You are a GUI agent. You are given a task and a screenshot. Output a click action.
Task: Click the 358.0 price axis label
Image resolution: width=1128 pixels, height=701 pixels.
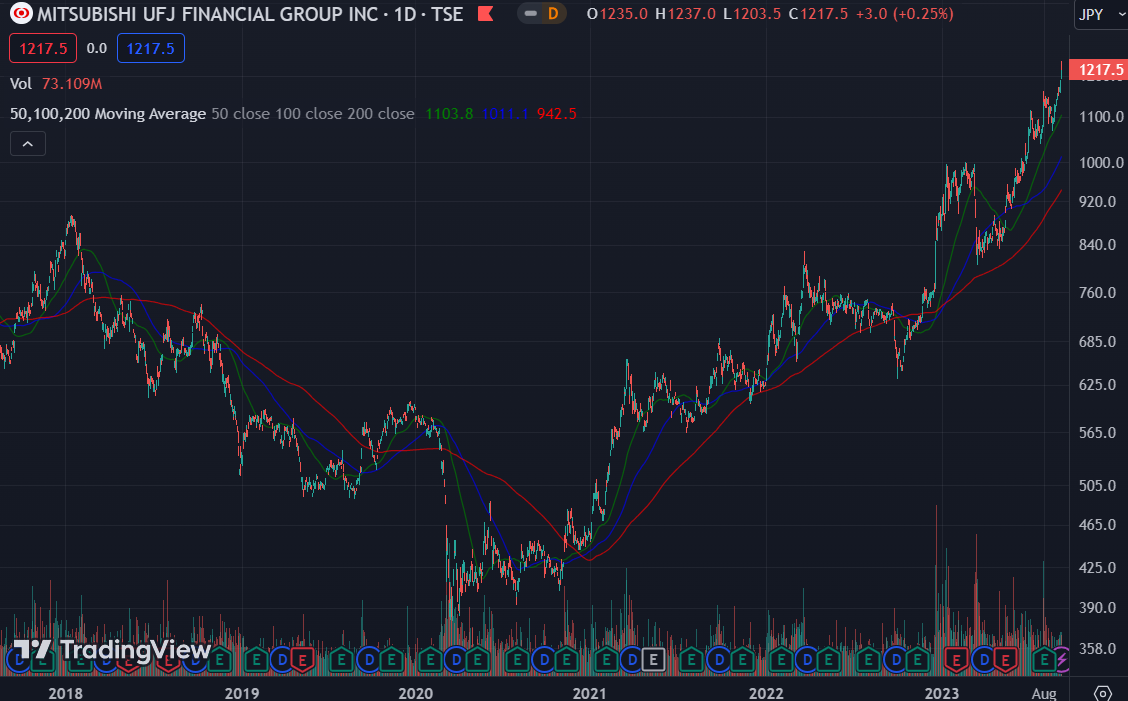[x=1097, y=648]
